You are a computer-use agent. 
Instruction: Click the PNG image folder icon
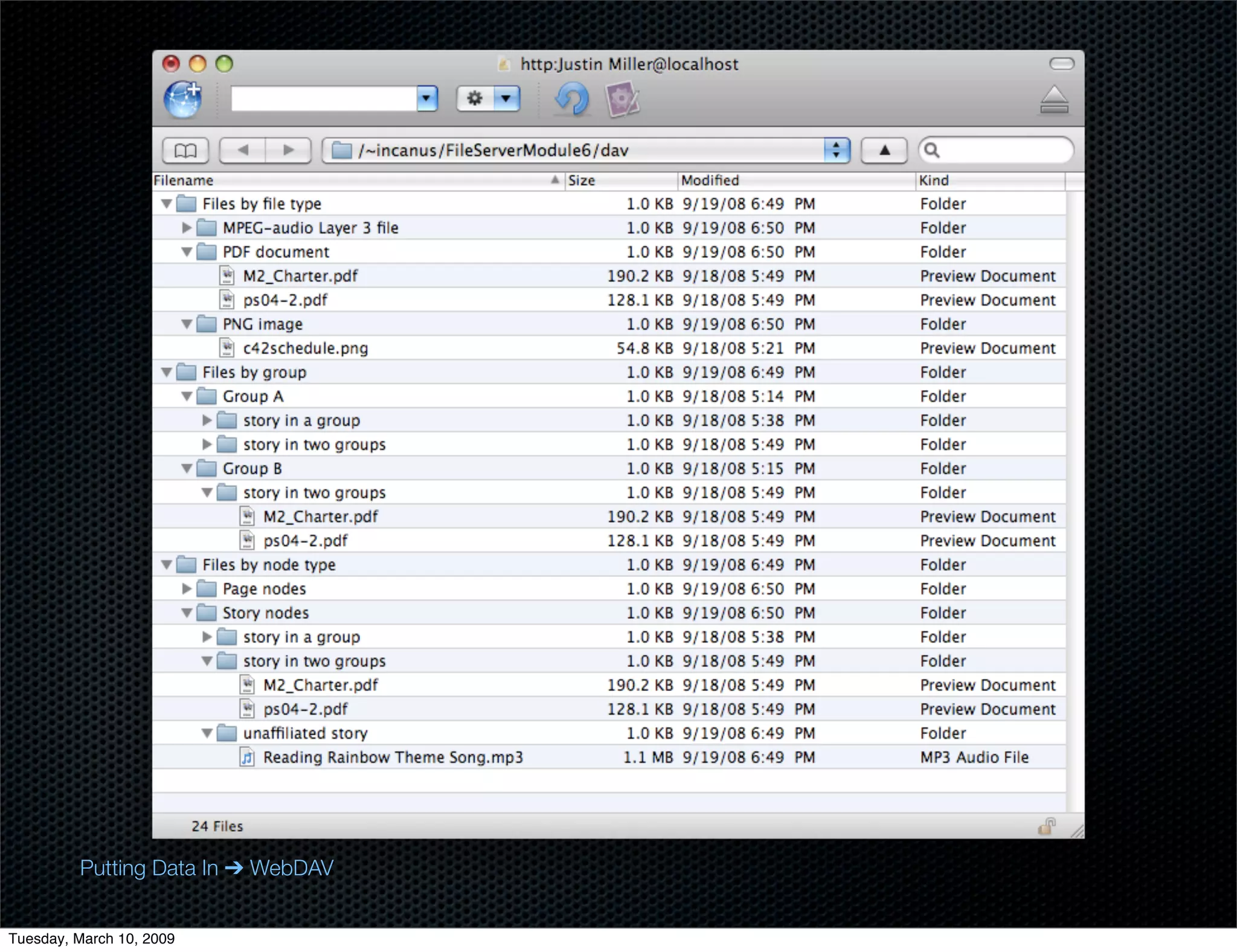tap(207, 324)
